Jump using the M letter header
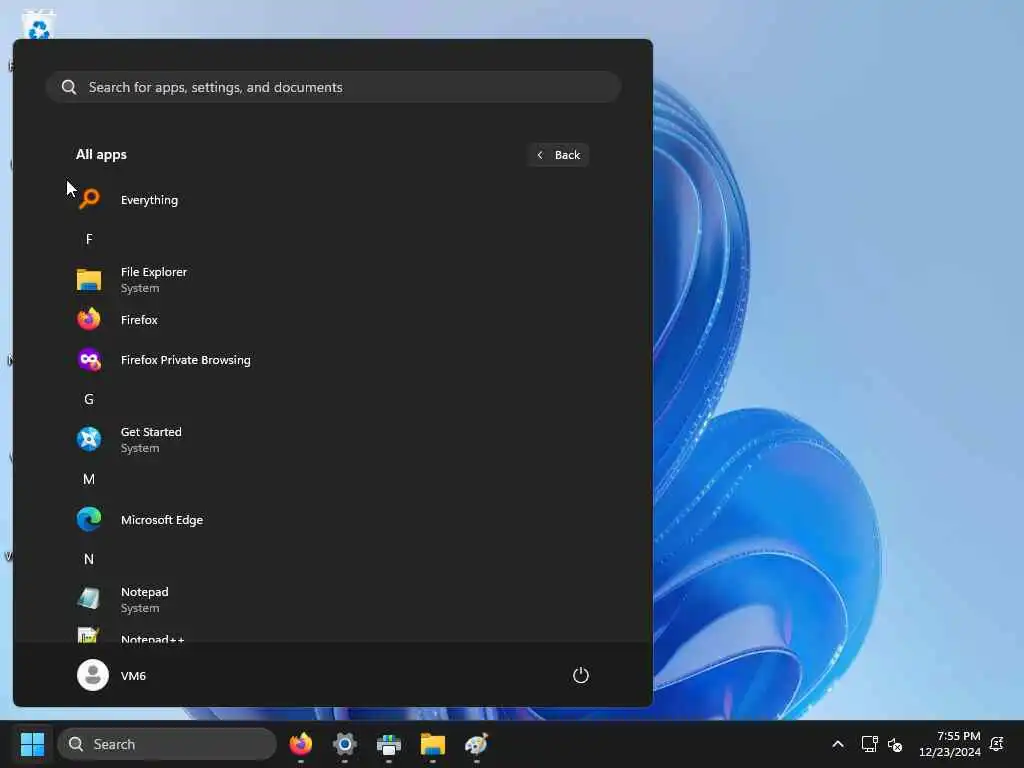1024x768 pixels. click(89, 479)
